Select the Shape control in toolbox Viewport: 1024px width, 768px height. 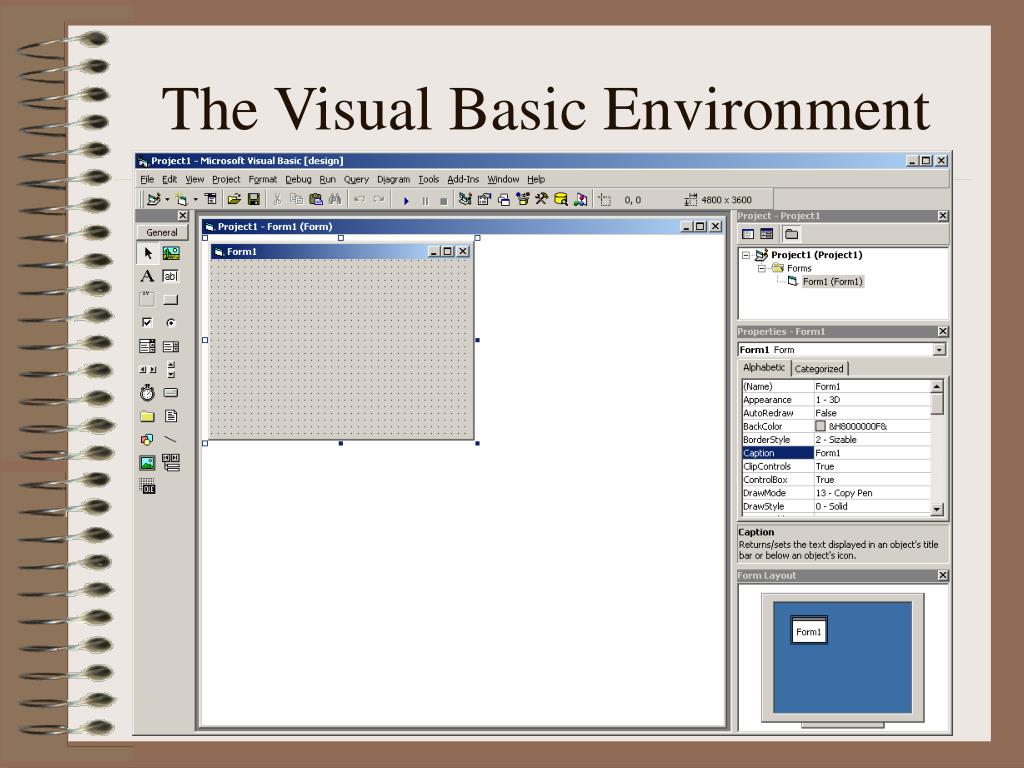(148, 440)
